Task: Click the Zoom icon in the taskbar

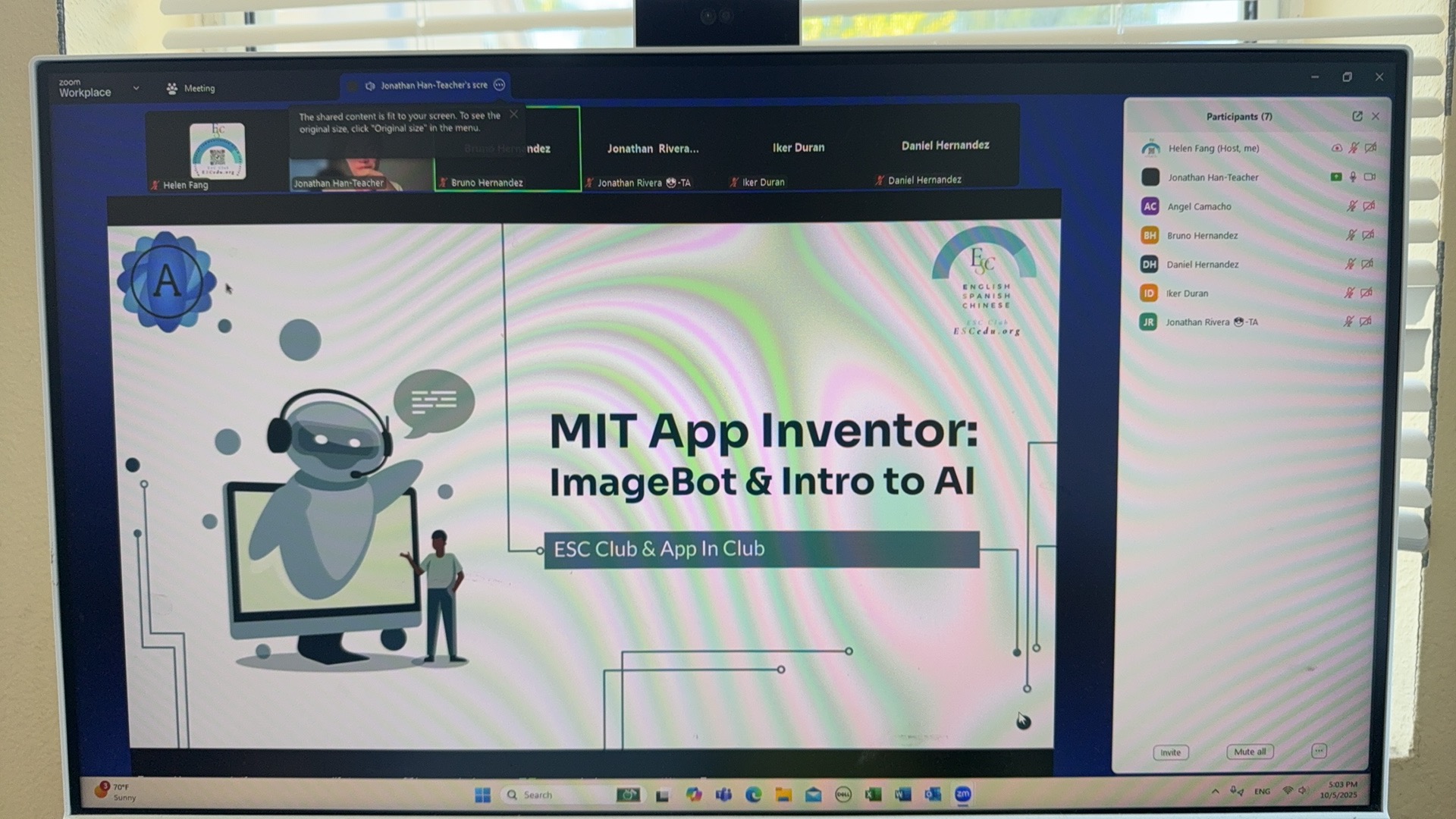Action: point(962,794)
